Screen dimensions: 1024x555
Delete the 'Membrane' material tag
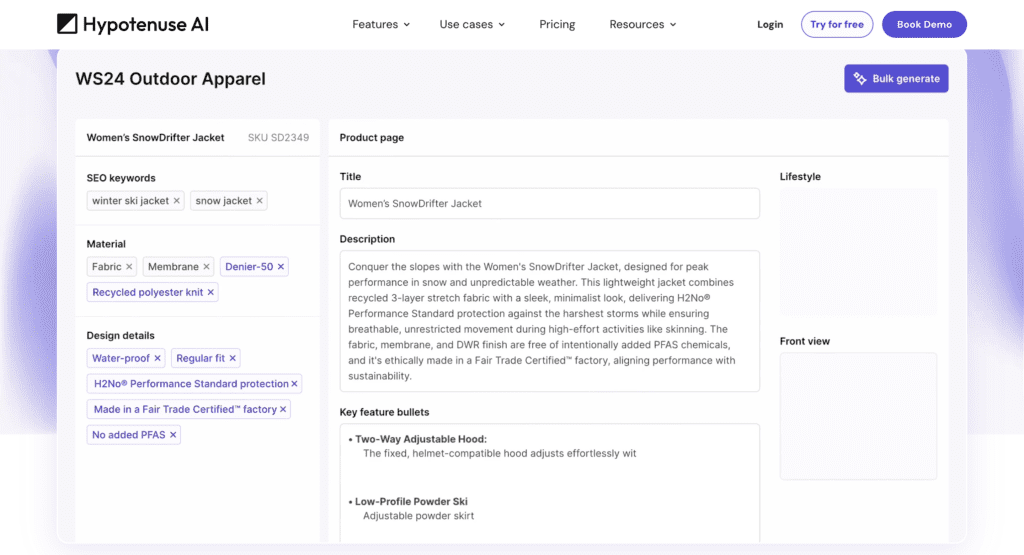pos(207,267)
